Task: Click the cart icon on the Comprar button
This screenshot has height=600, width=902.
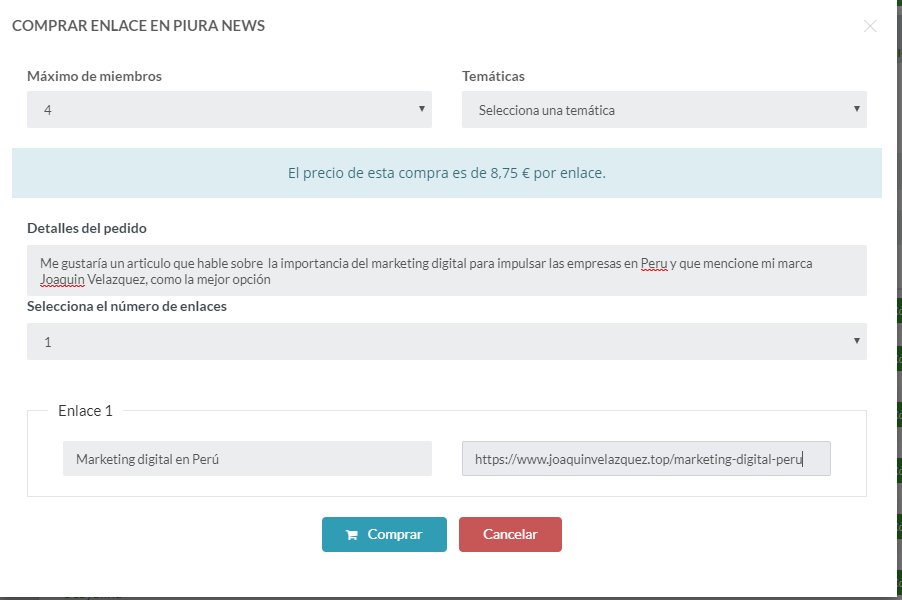Action: [x=352, y=534]
